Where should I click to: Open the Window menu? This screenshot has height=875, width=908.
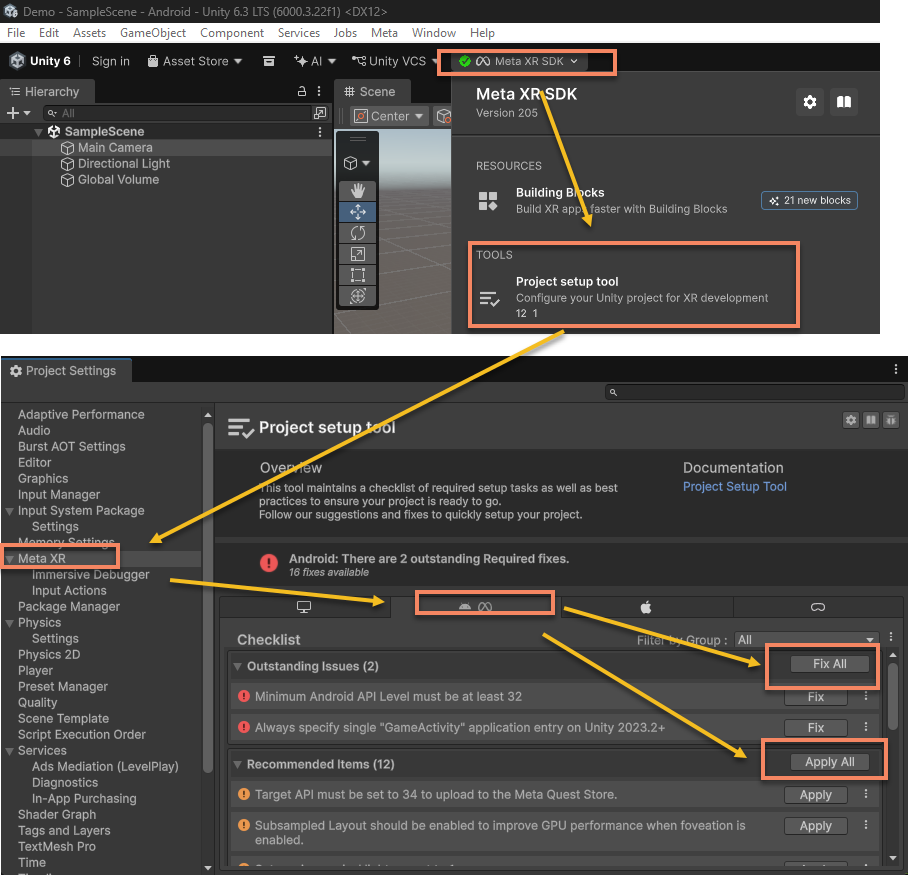point(434,33)
